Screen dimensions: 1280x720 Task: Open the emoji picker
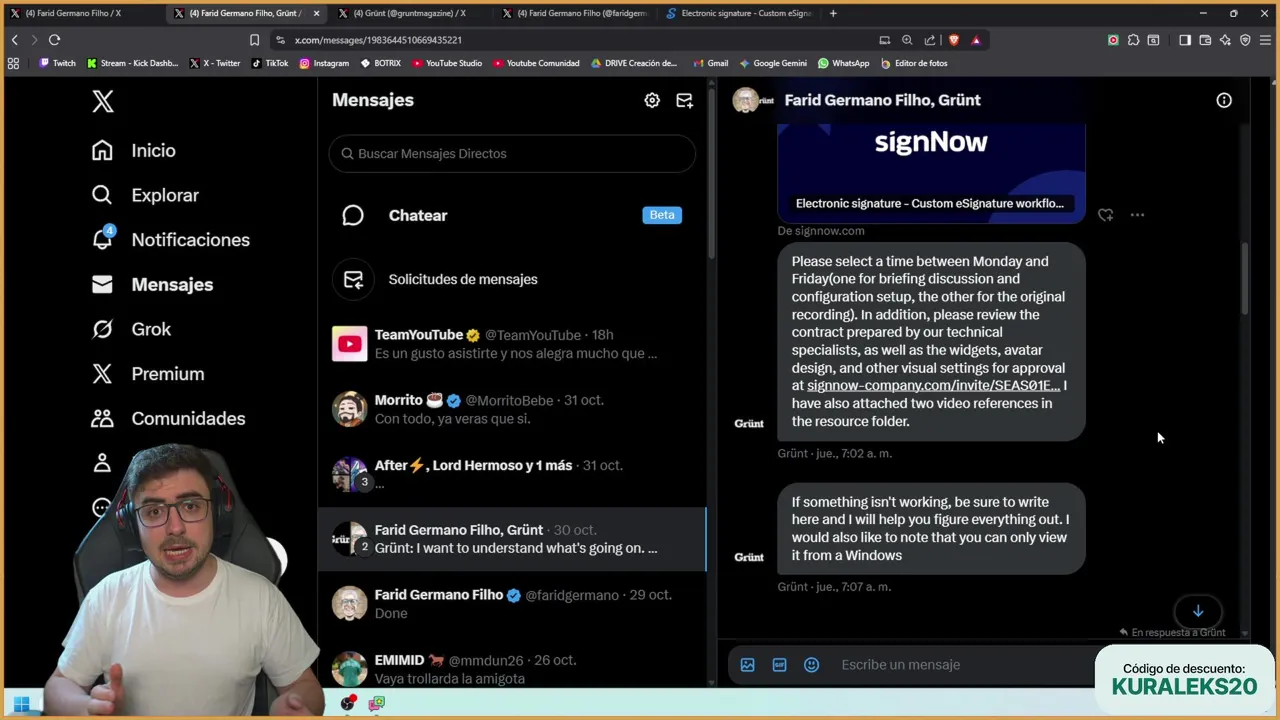point(811,665)
